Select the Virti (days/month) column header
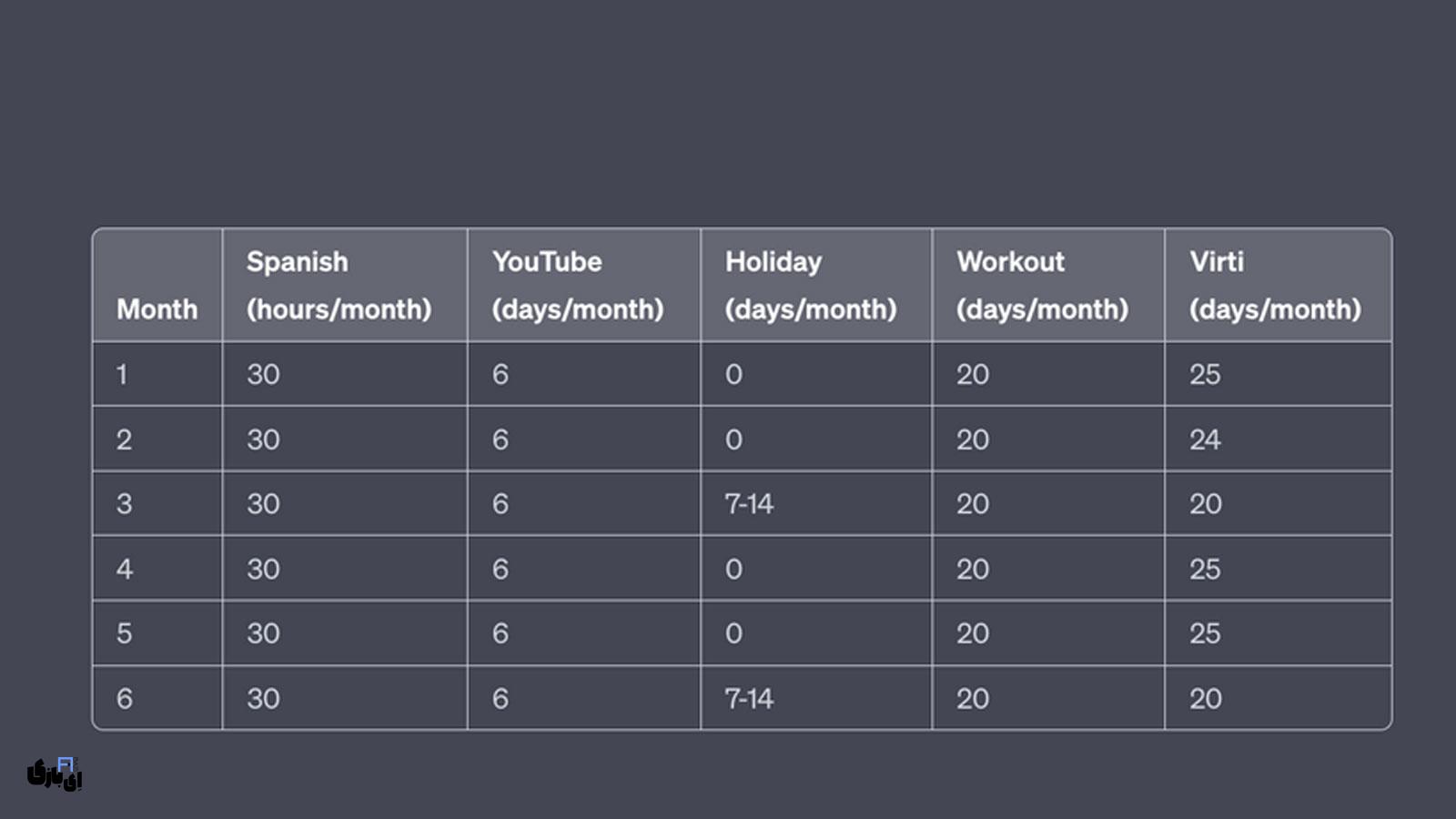This screenshot has width=1456, height=819. 1275,285
